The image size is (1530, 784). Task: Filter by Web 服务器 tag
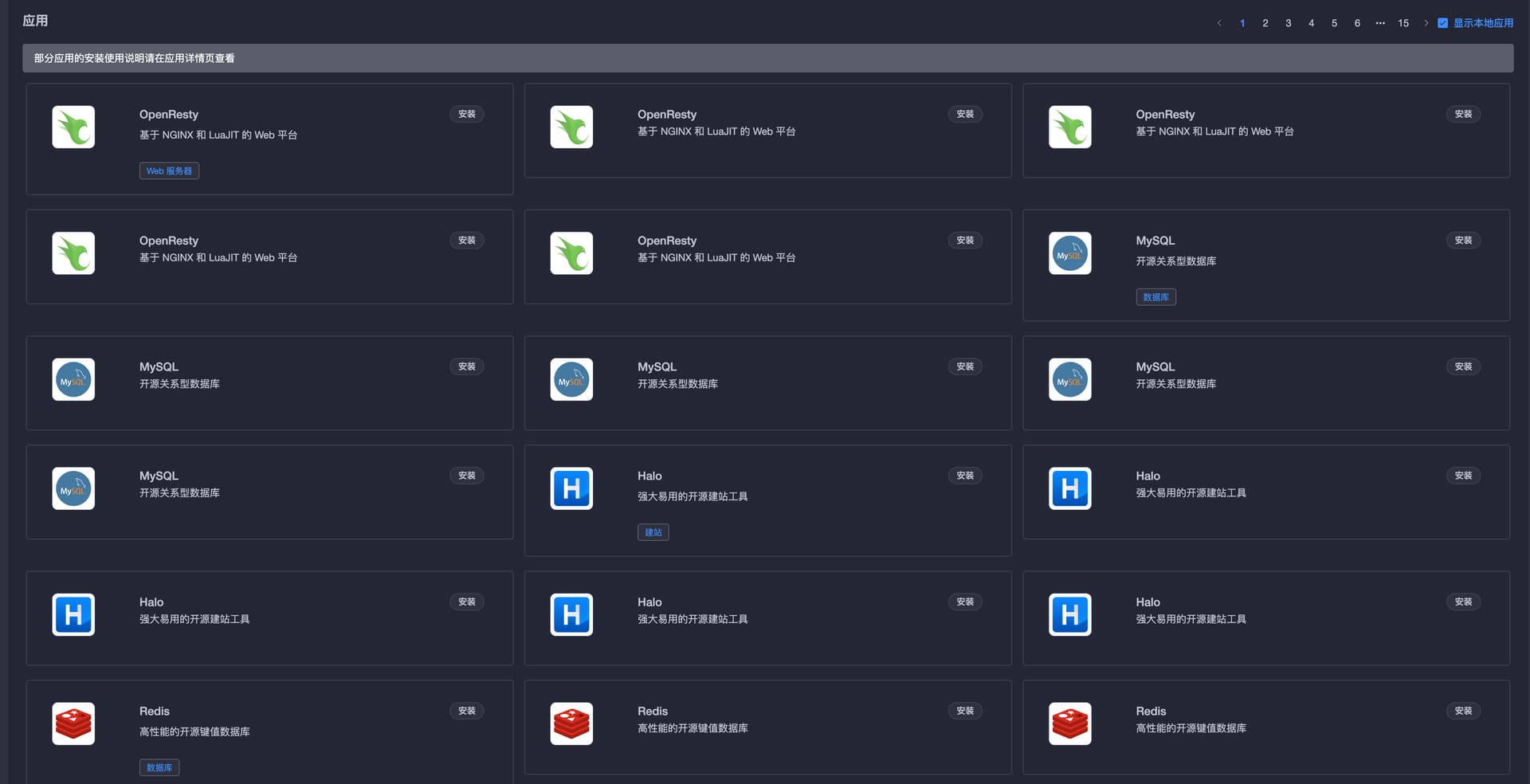point(169,171)
